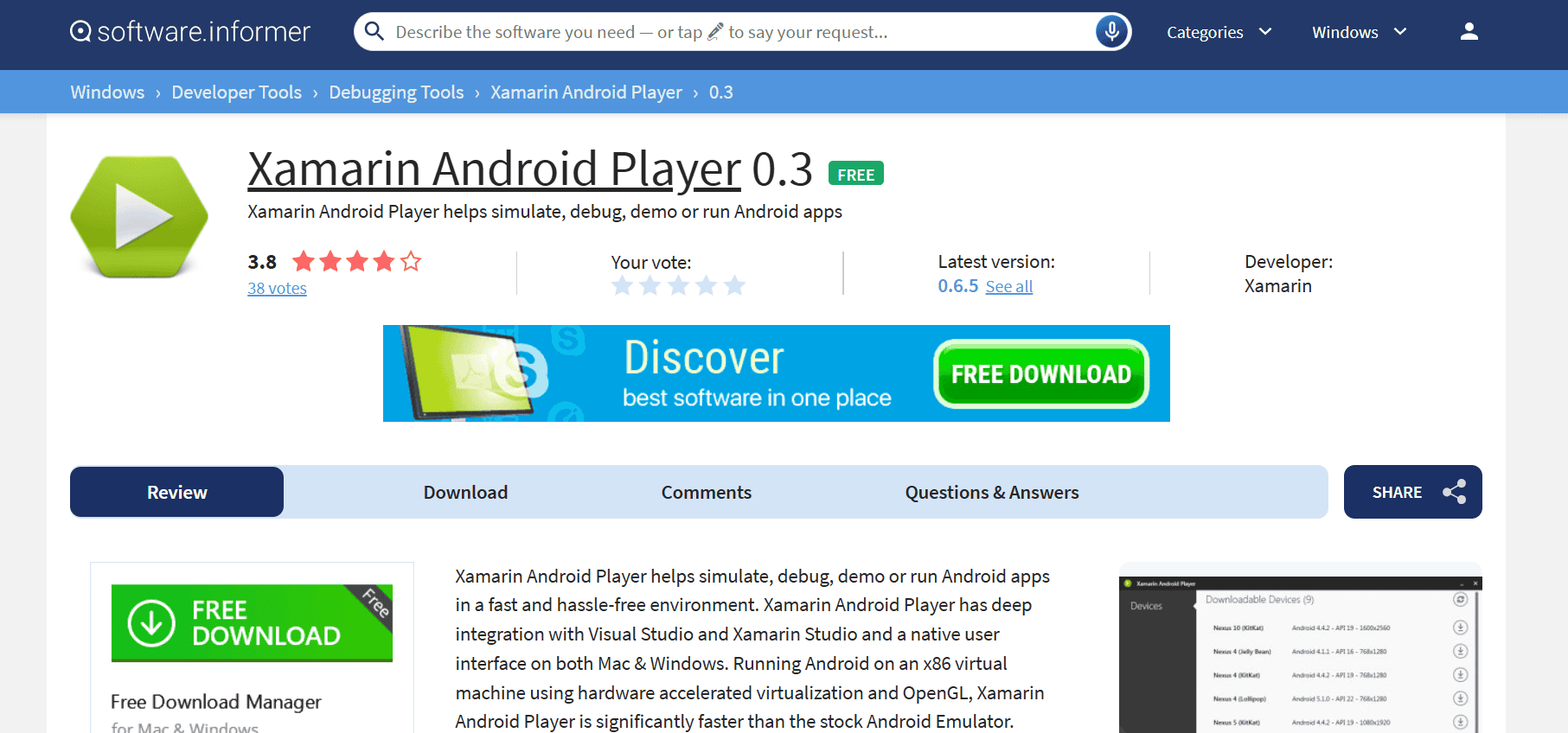Image resolution: width=1568 pixels, height=733 pixels.
Task: Activate the microphone voice search button
Action: 1111,32
